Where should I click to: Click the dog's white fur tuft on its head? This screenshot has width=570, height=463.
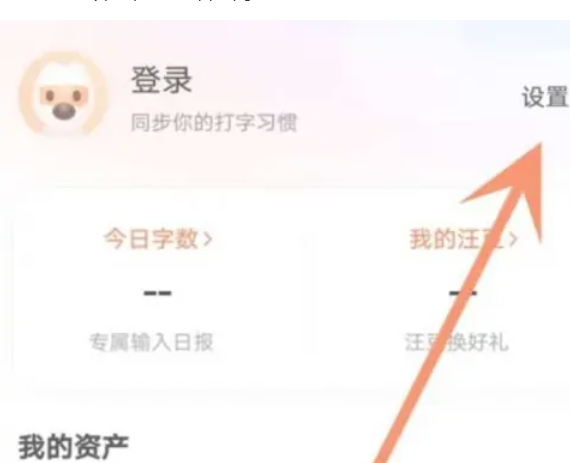[x=64, y=75]
